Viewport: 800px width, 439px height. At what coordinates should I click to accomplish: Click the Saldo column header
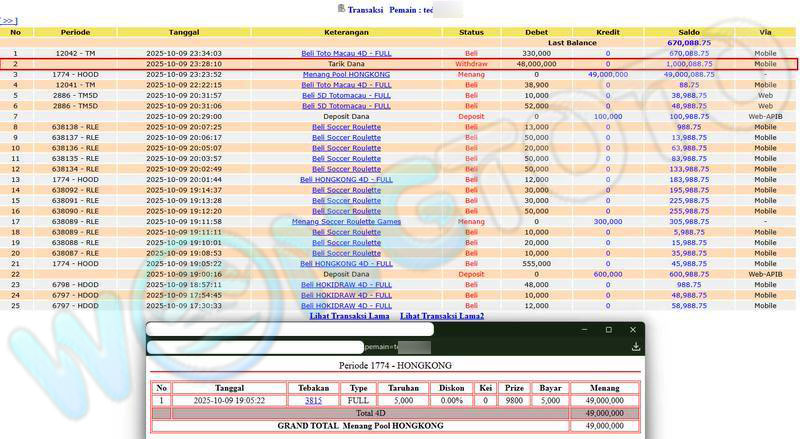pyautogui.click(x=688, y=32)
